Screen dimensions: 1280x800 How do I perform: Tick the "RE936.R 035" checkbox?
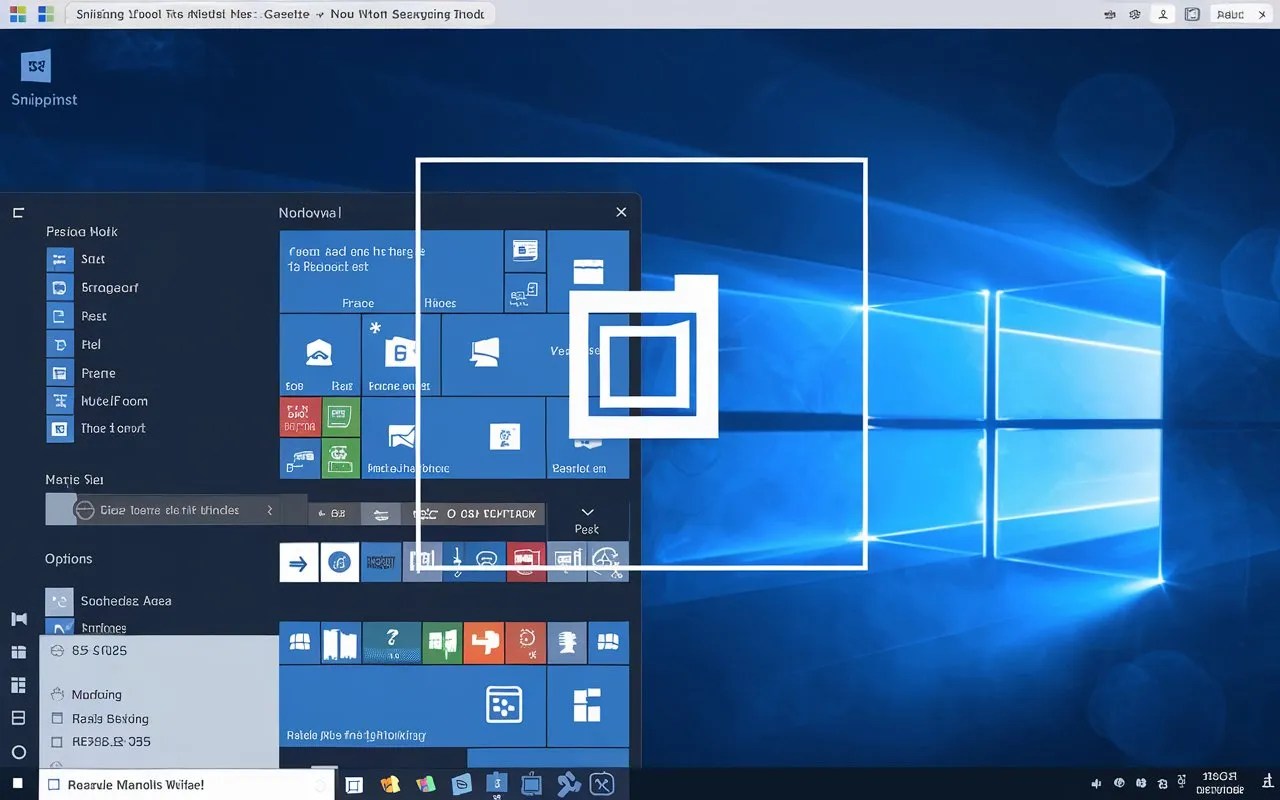56,742
